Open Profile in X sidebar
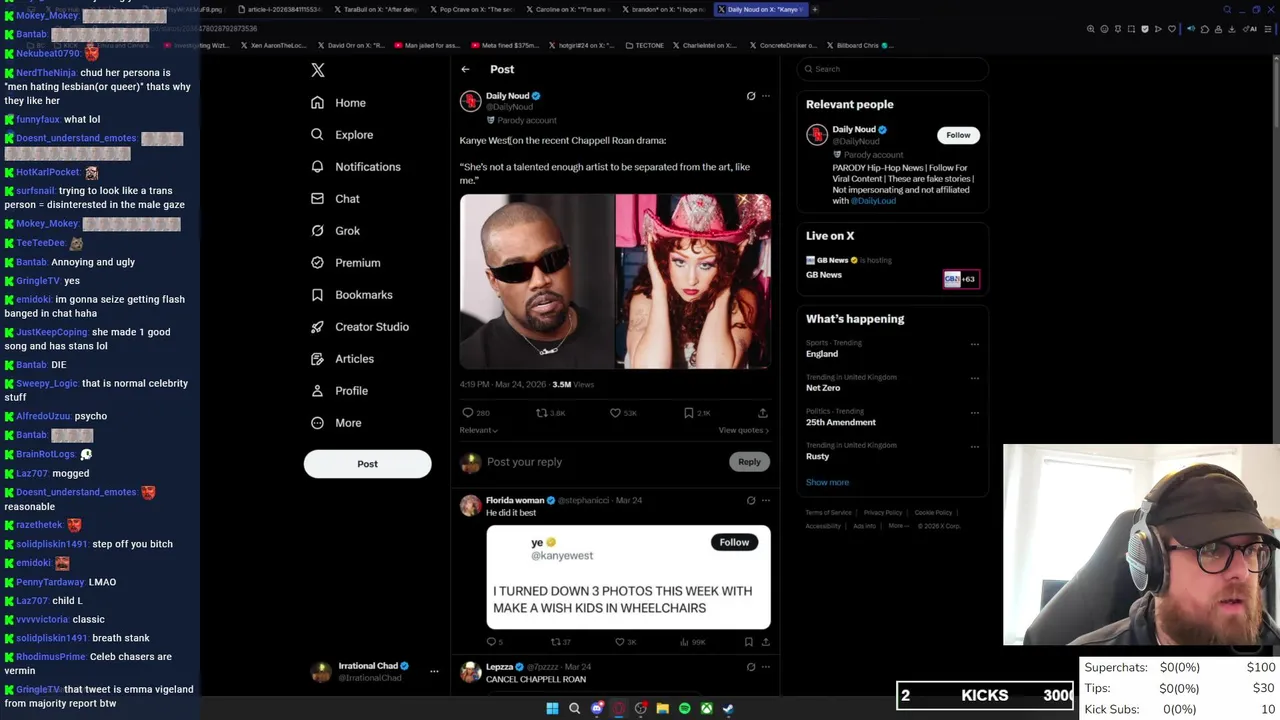Image resolution: width=1280 pixels, height=720 pixels. coord(339,391)
